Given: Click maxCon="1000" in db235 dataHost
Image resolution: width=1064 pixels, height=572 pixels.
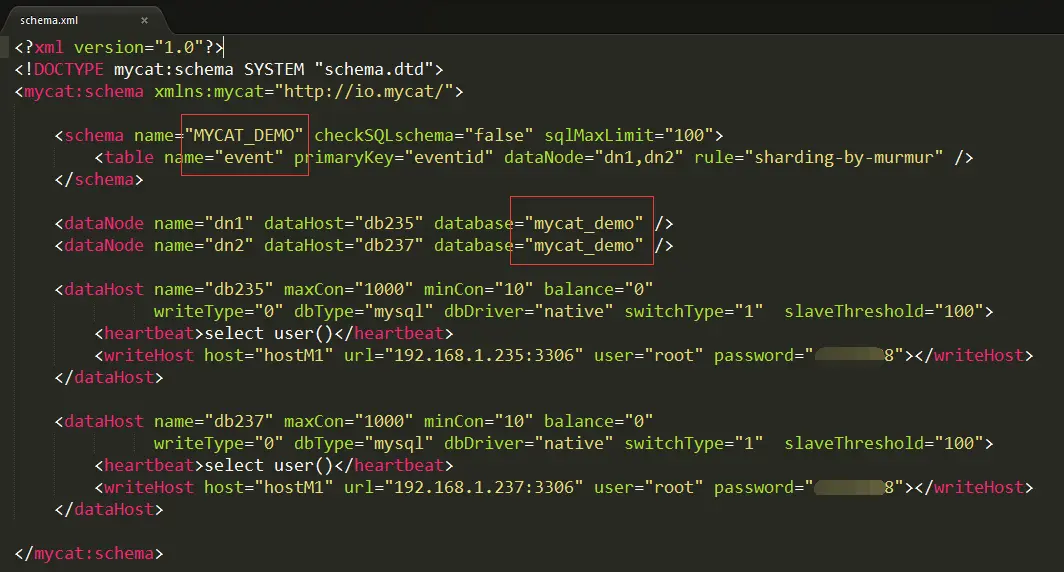Looking at the screenshot, I should [349, 289].
